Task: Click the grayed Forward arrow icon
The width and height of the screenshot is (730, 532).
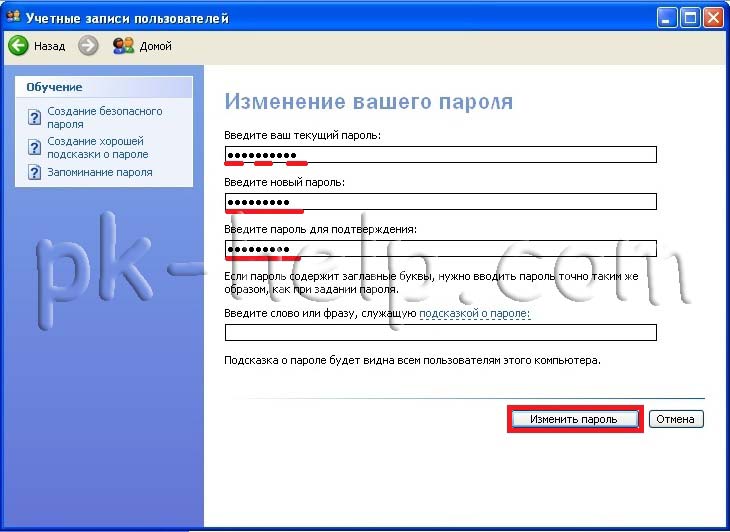Action: (88, 46)
